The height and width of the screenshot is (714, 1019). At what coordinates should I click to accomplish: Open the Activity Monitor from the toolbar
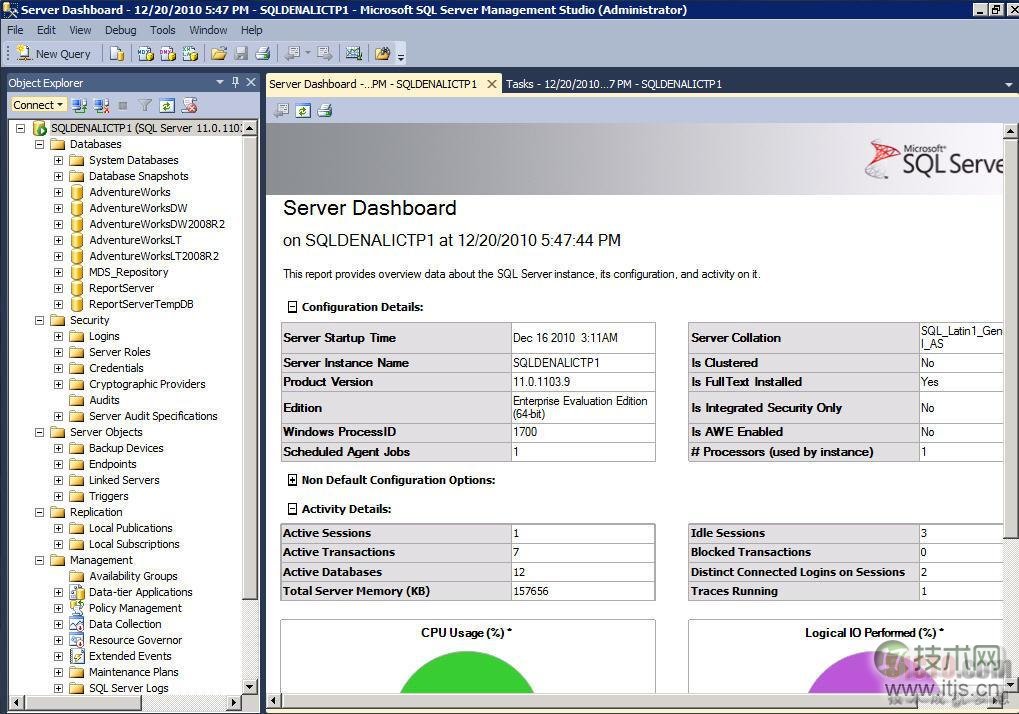click(x=354, y=54)
